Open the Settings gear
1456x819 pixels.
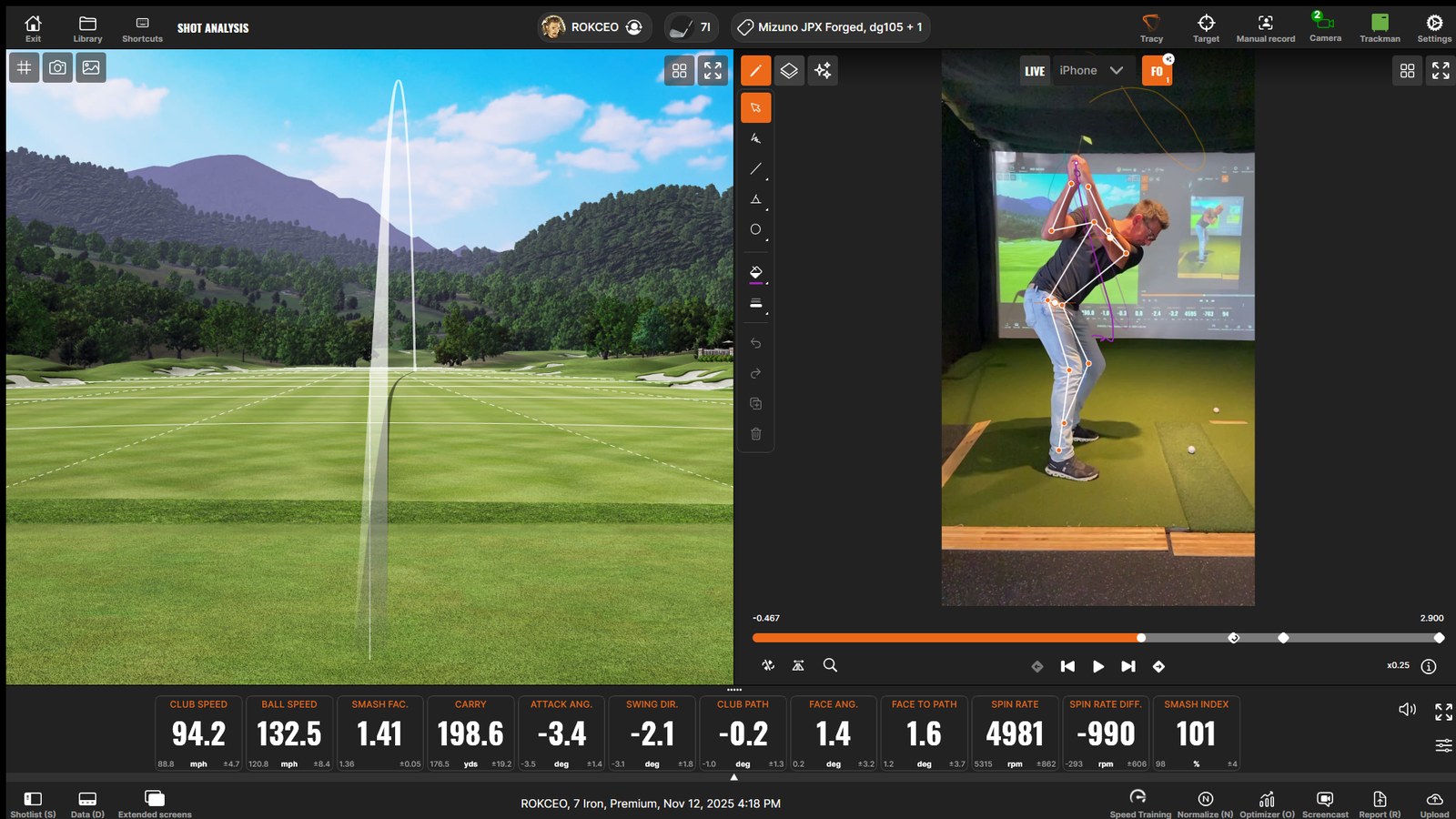click(x=1434, y=27)
